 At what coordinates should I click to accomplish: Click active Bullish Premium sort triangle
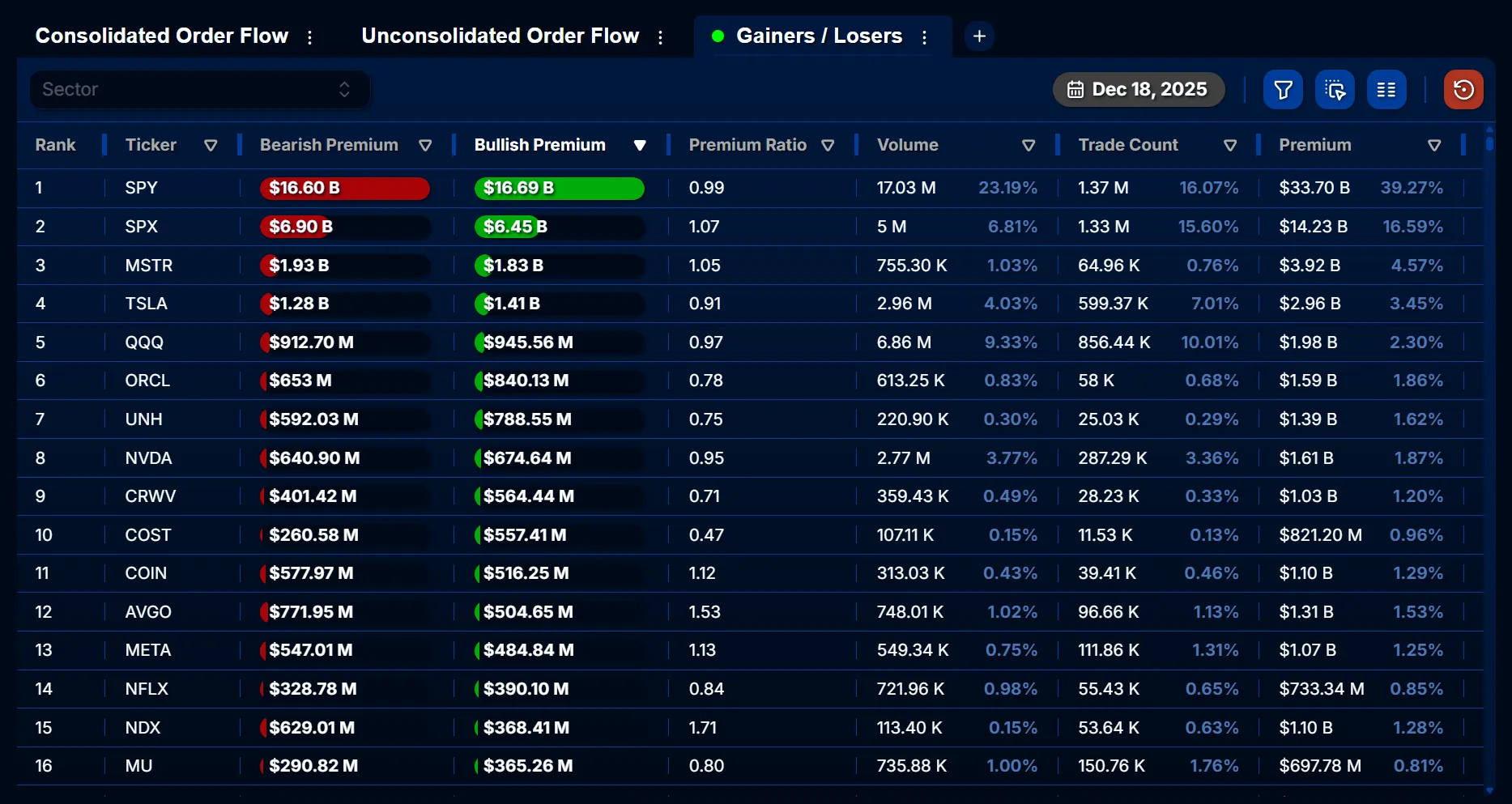[640, 146]
